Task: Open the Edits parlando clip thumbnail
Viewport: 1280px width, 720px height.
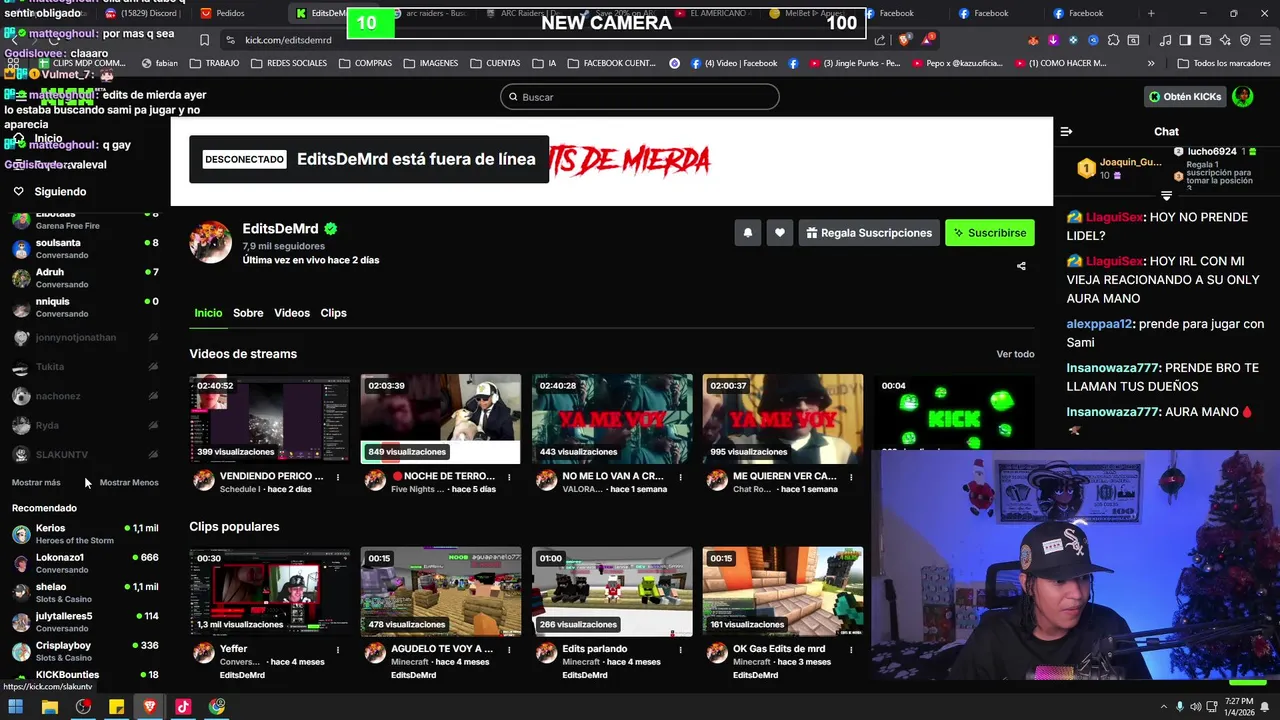Action: (x=612, y=591)
